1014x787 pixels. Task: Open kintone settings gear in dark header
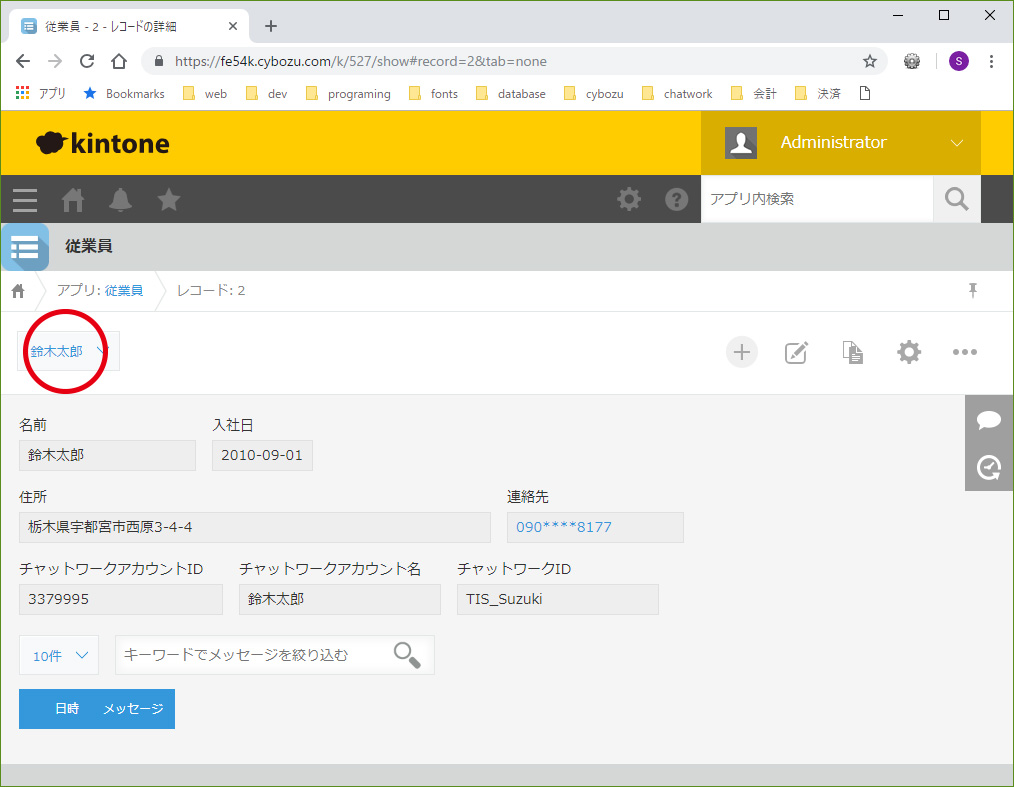pos(629,199)
